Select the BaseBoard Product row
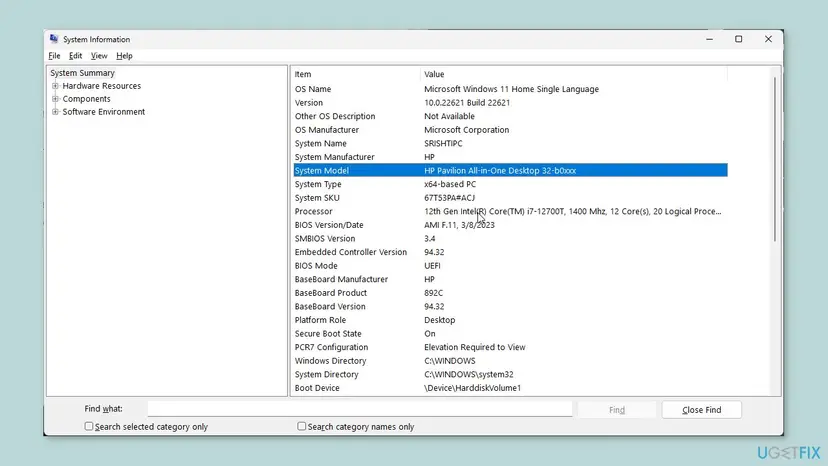The height and width of the screenshot is (466, 828). 510,293
